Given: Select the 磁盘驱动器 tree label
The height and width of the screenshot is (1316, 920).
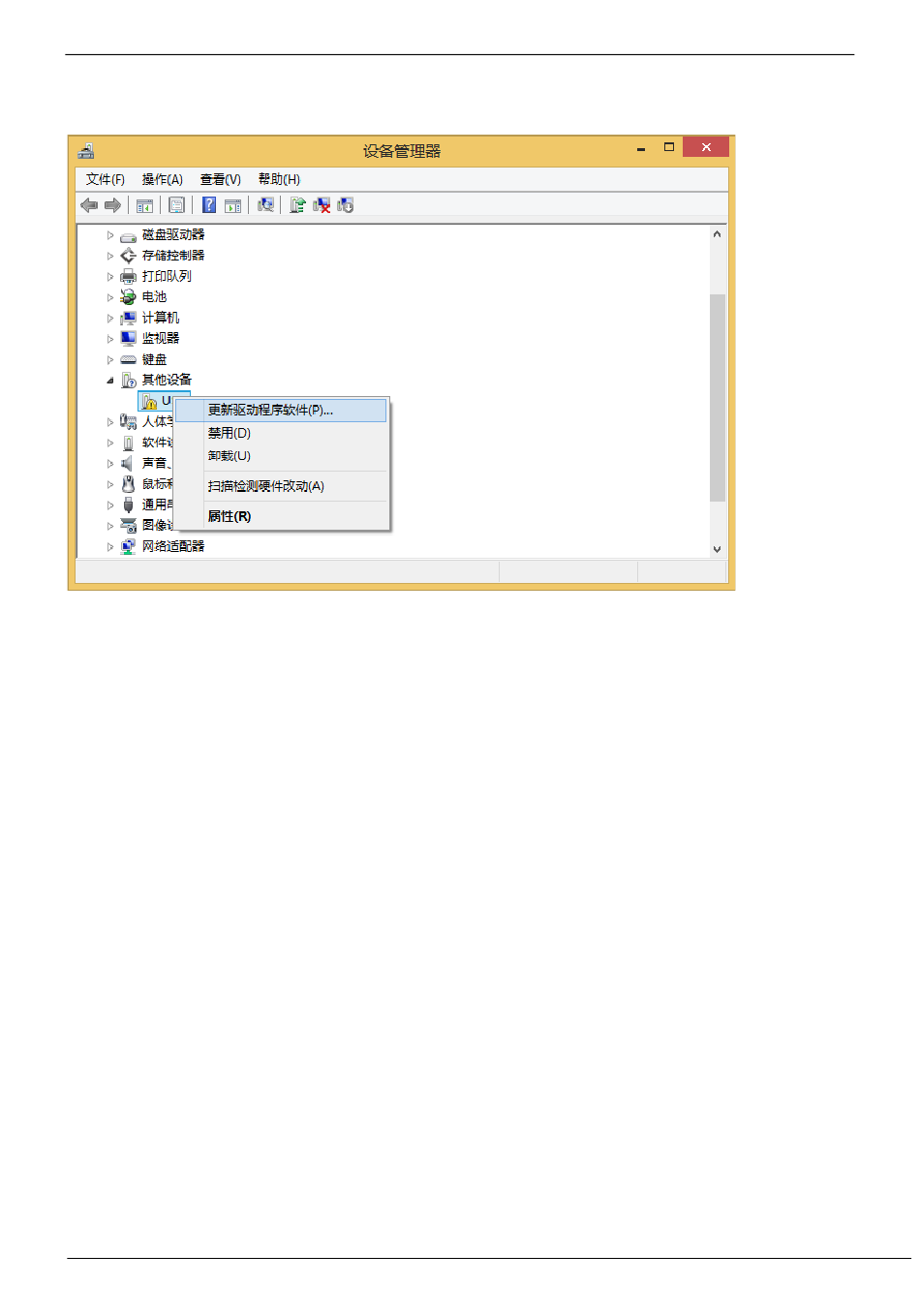Looking at the screenshot, I should [173, 234].
